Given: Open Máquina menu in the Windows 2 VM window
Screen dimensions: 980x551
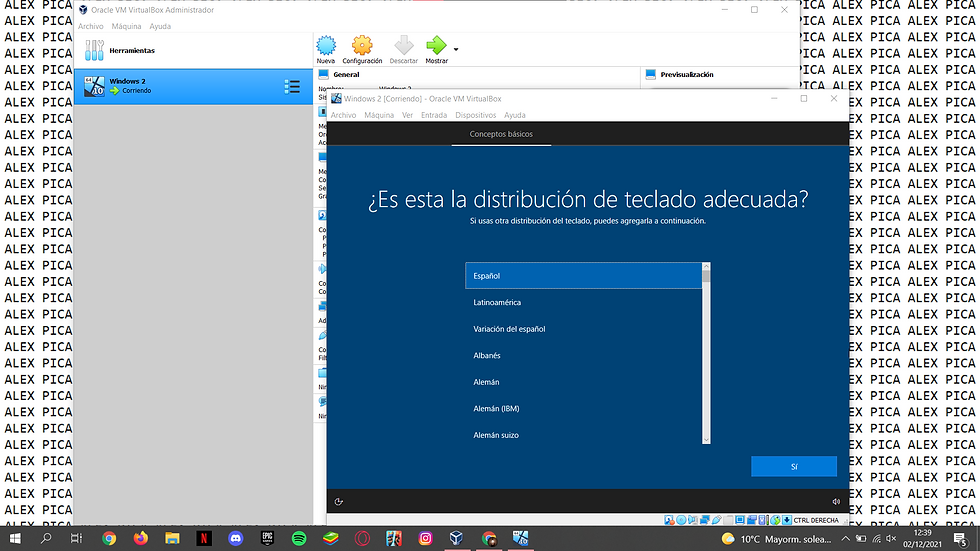Looking at the screenshot, I should [379, 115].
